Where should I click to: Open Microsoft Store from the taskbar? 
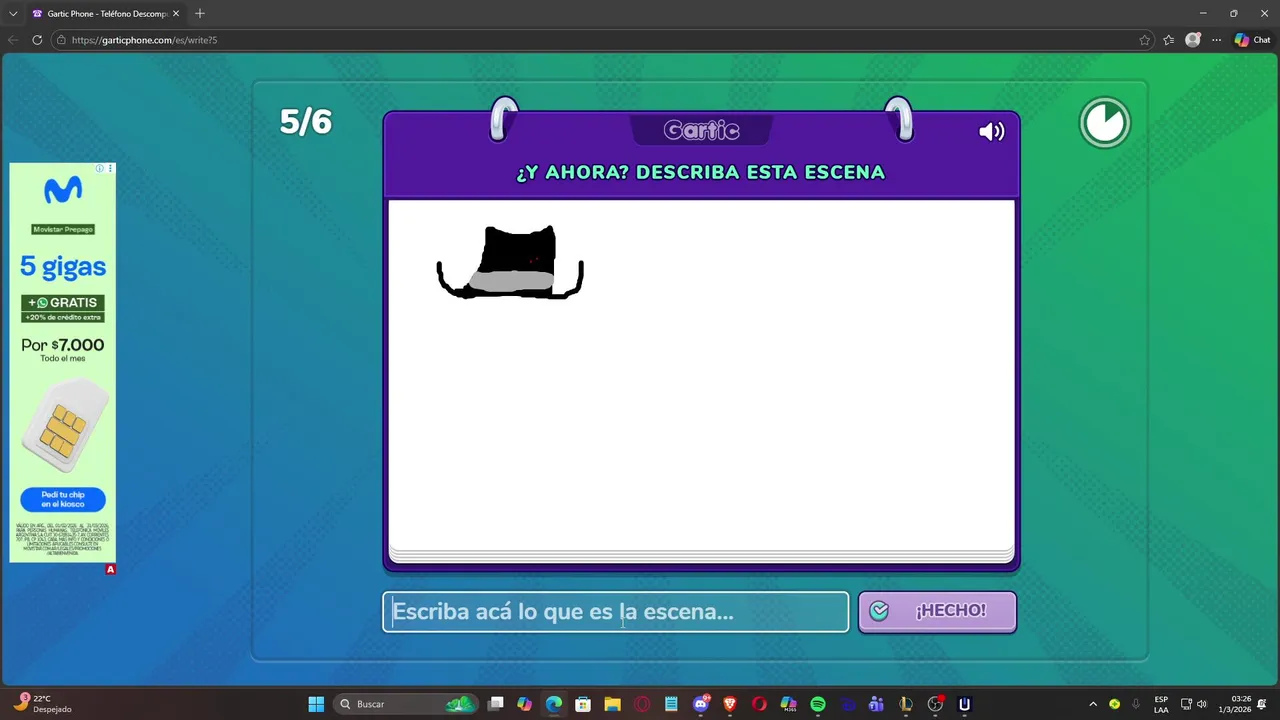pyautogui.click(x=583, y=704)
